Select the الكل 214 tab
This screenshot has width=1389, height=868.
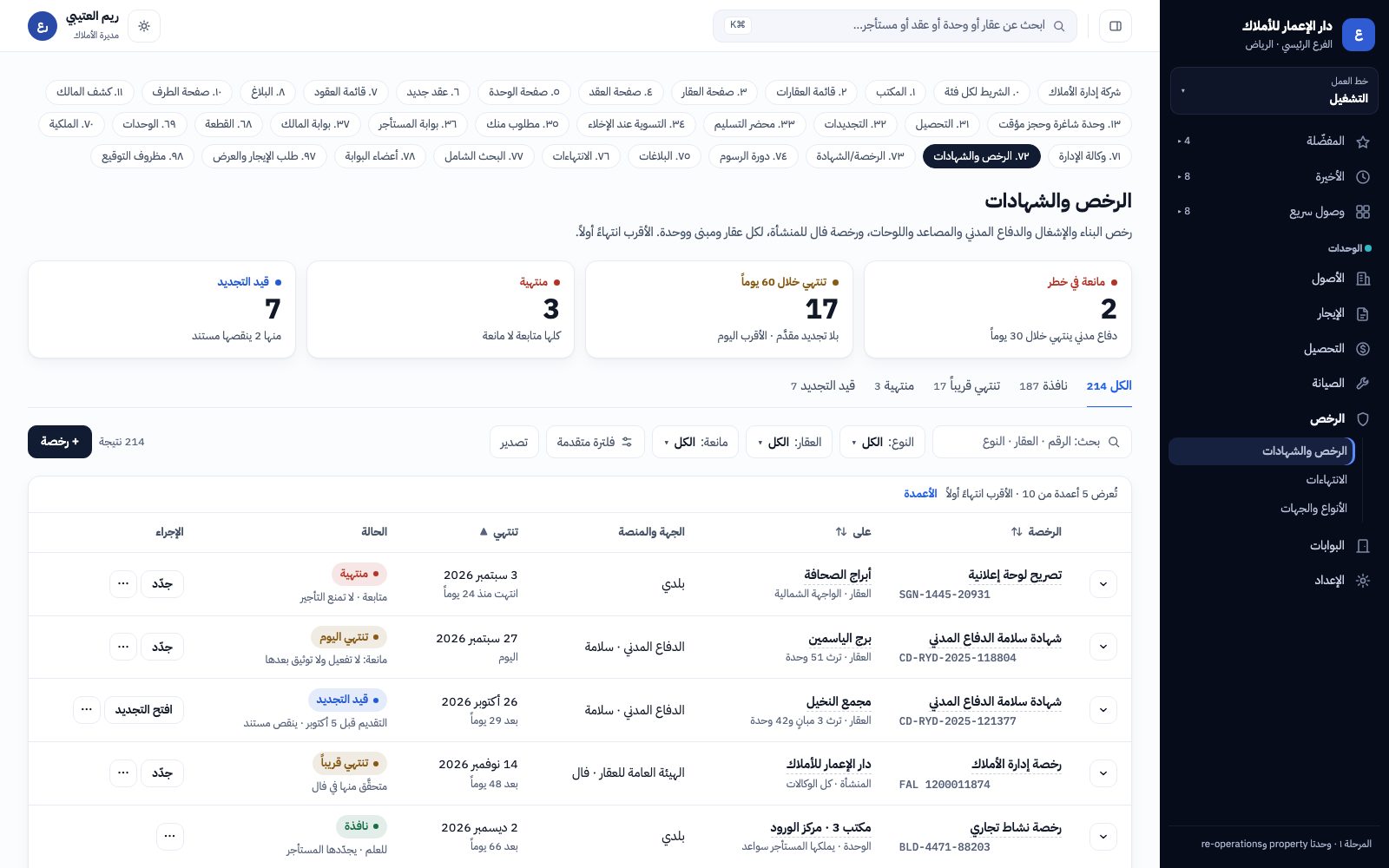point(1109,386)
